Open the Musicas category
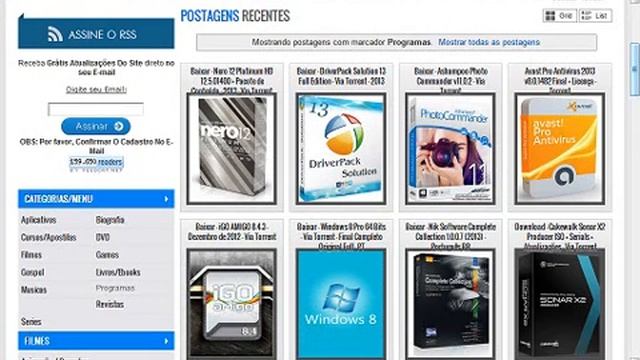 point(34,290)
